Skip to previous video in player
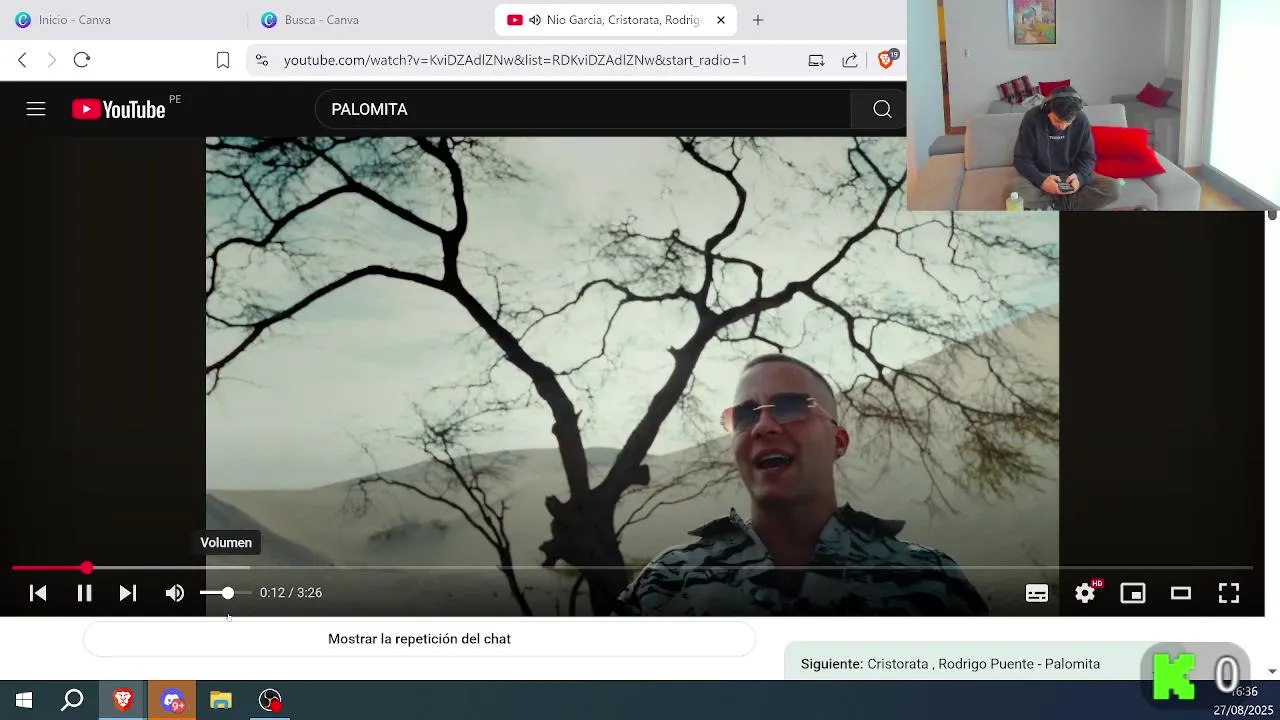This screenshot has width=1280, height=720. [38, 593]
